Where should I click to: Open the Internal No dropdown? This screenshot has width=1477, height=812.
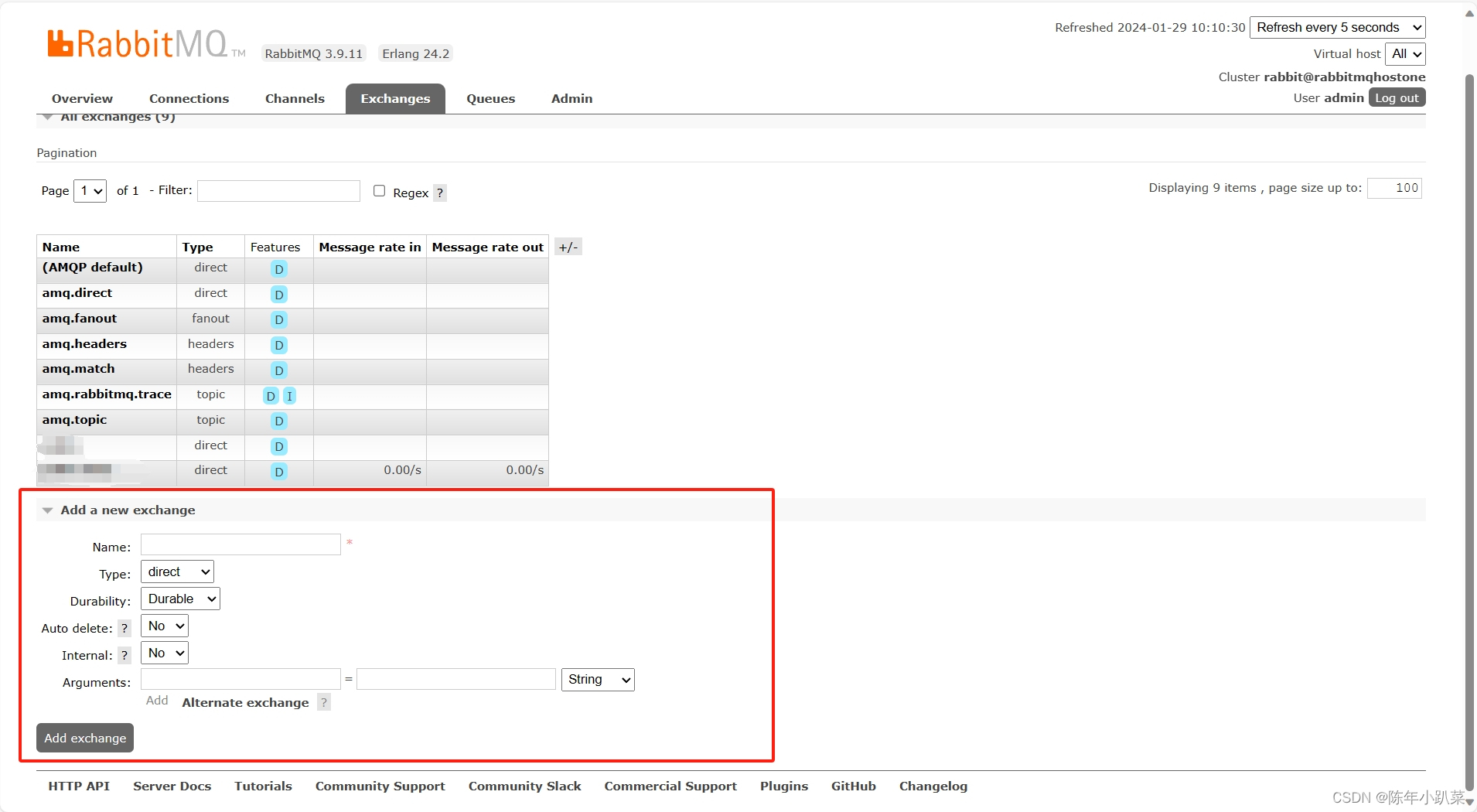click(165, 653)
